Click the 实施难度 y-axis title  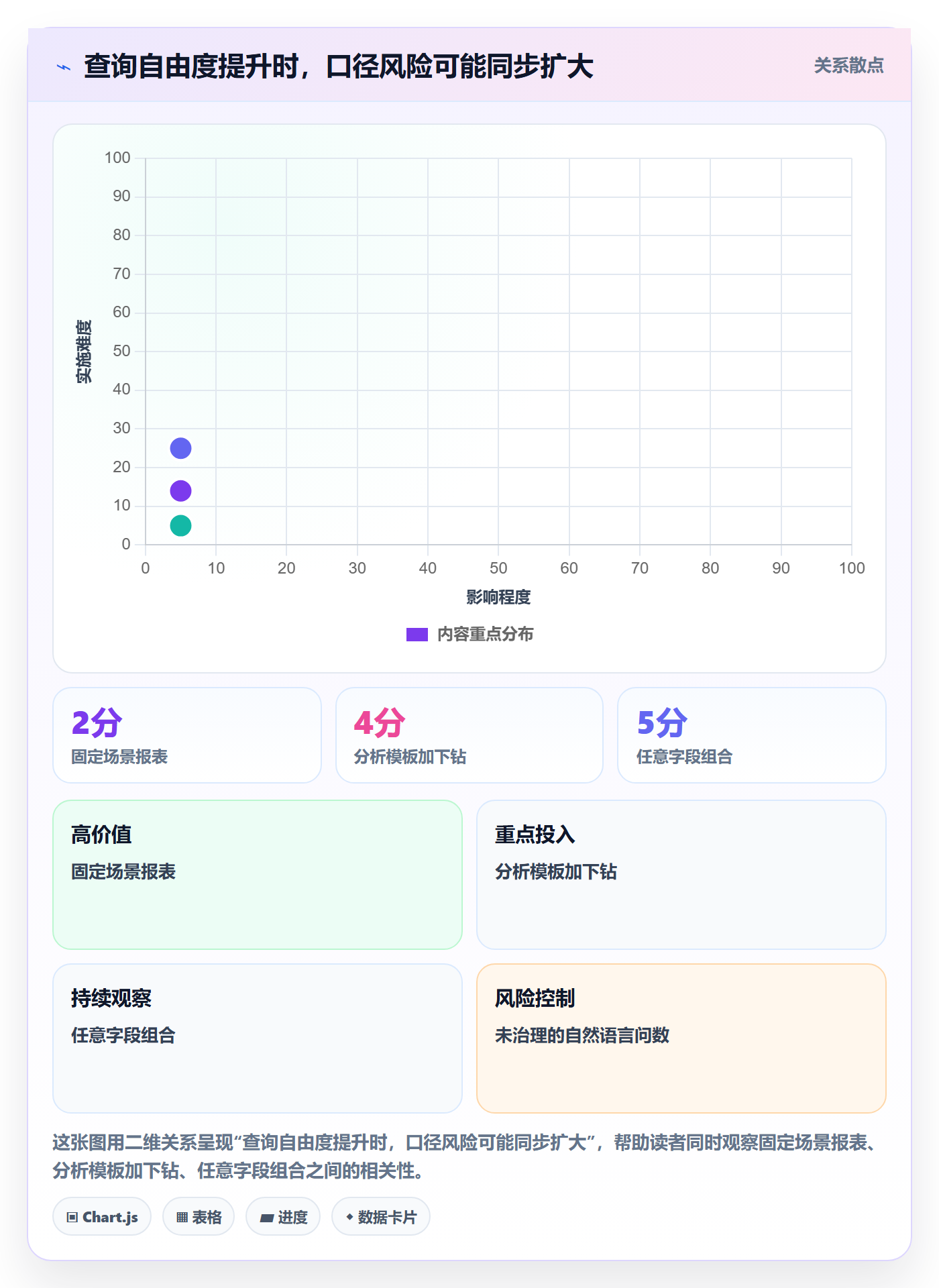pos(84,352)
